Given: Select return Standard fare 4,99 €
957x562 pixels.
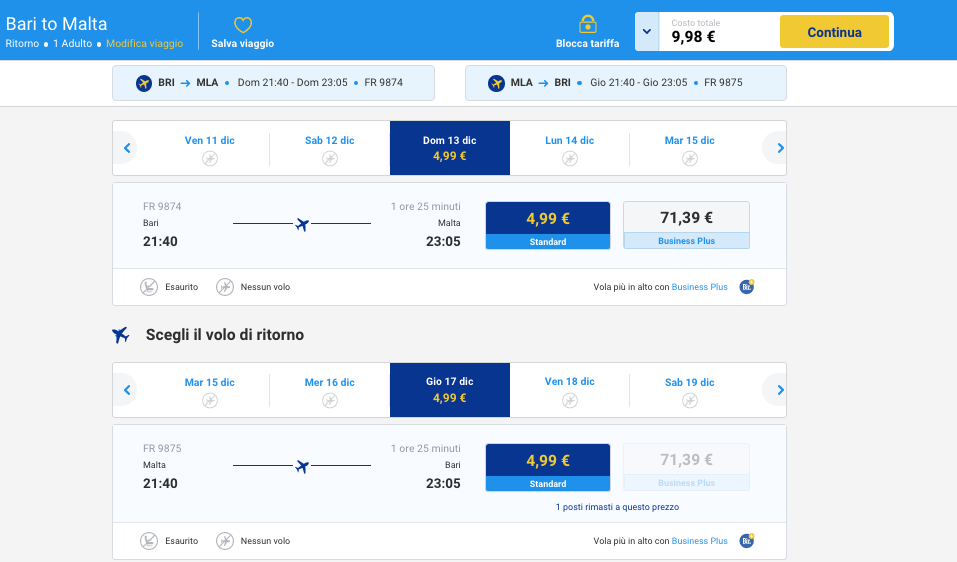Looking at the screenshot, I should pyautogui.click(x=547, y=467).
